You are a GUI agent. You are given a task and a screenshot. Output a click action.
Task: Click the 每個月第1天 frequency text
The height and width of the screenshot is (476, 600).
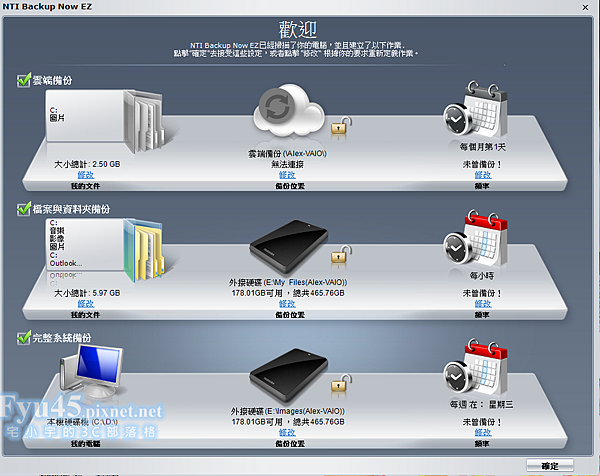tap(483, 147)
